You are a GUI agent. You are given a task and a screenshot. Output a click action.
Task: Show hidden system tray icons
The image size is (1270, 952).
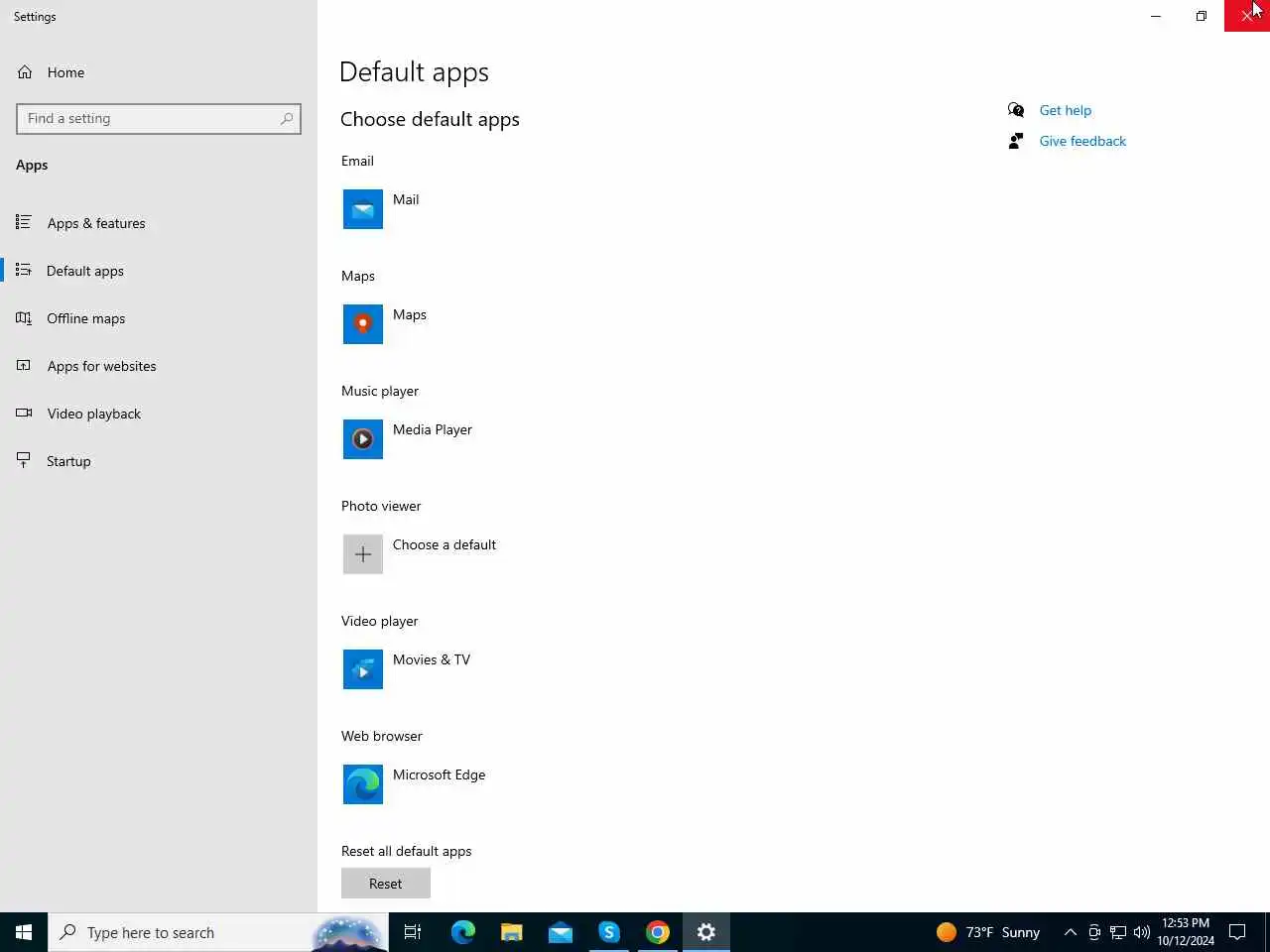pyautogui.click(x=1071, y=932)
